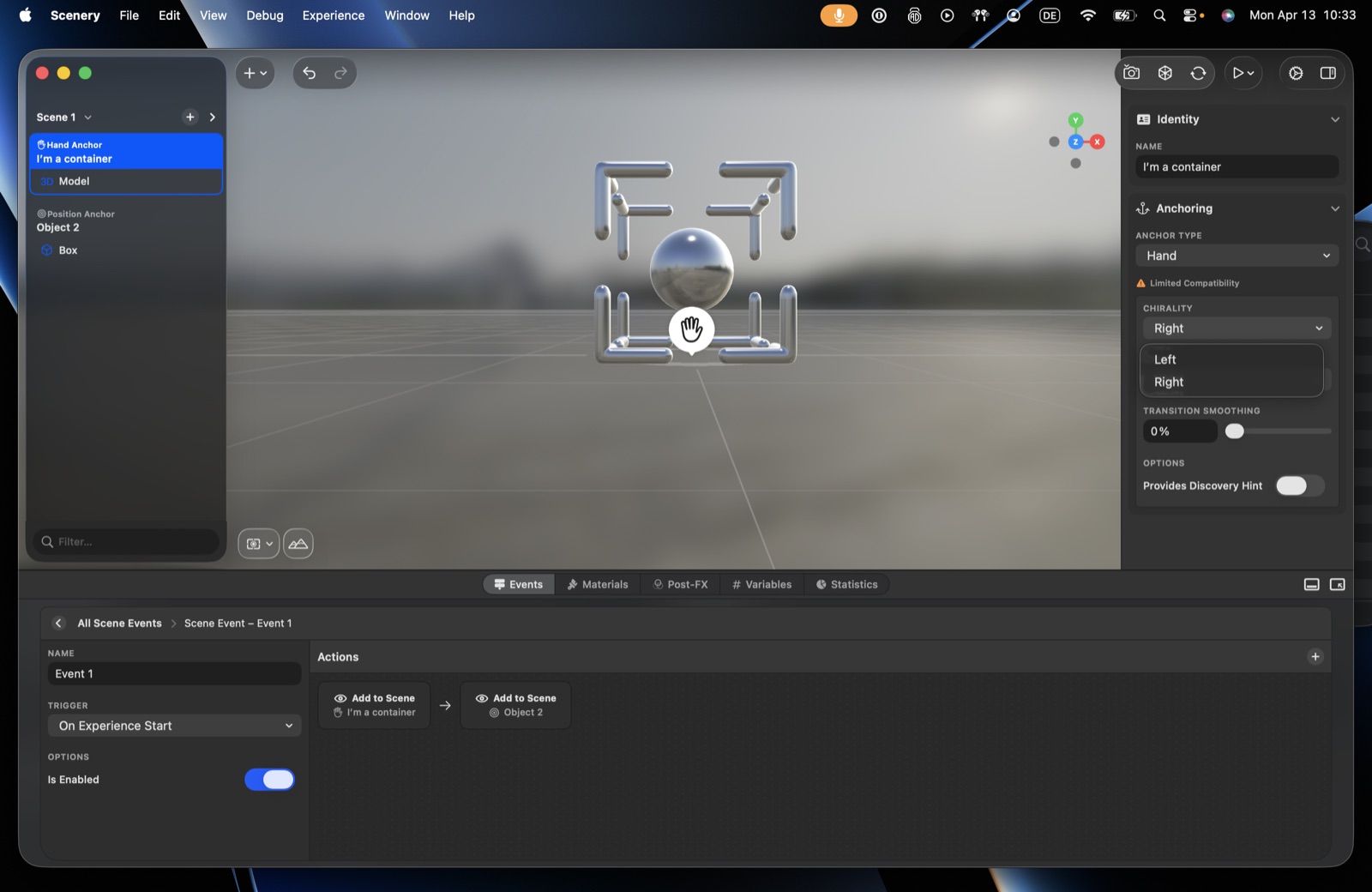Image resolution: width=1372 pixels, height=892 pixels.
Task: Add a new action with plus icon
Action: pos(1315,657)
